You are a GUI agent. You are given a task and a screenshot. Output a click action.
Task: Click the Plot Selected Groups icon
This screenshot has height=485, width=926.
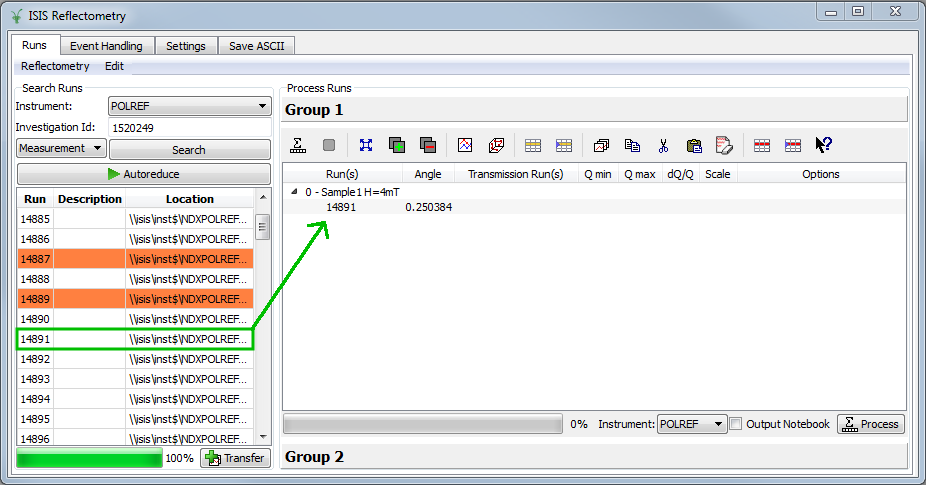click(x=496, y=145)
